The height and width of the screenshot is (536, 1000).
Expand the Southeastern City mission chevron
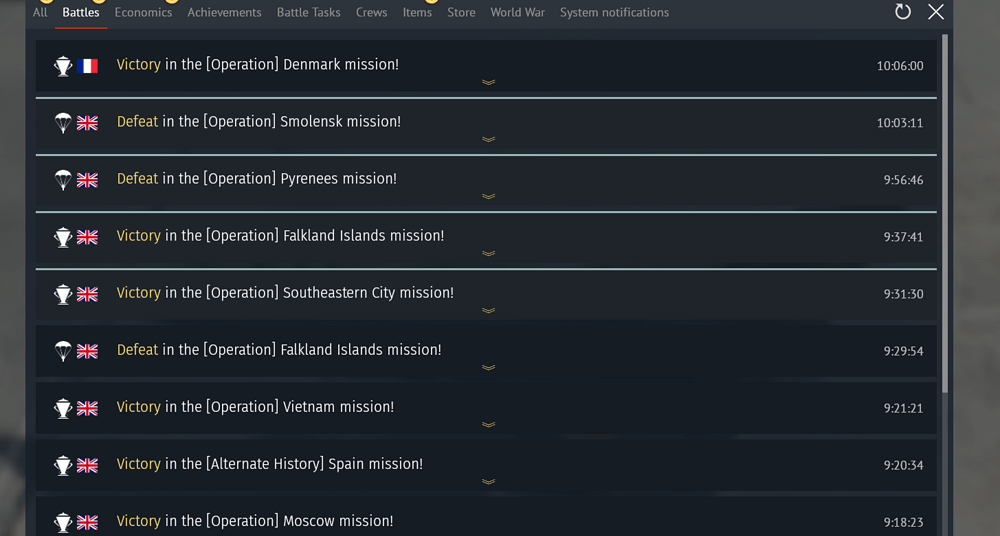click(x=489, y=311)
